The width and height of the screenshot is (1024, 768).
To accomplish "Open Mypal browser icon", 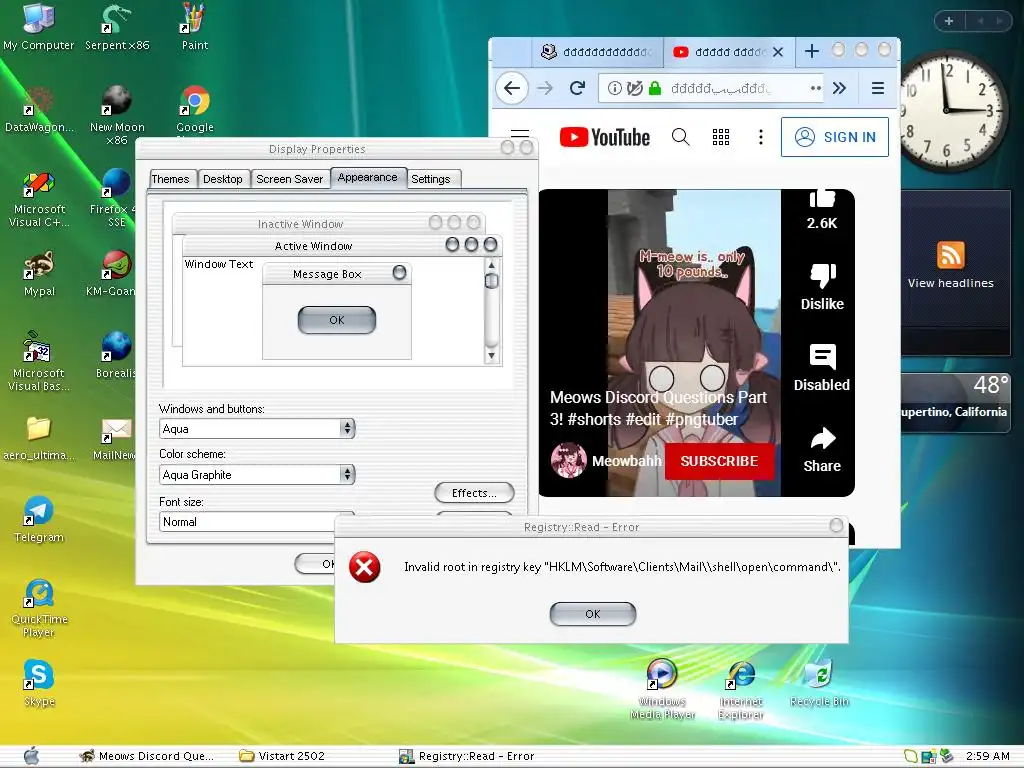I will point(39,274).
